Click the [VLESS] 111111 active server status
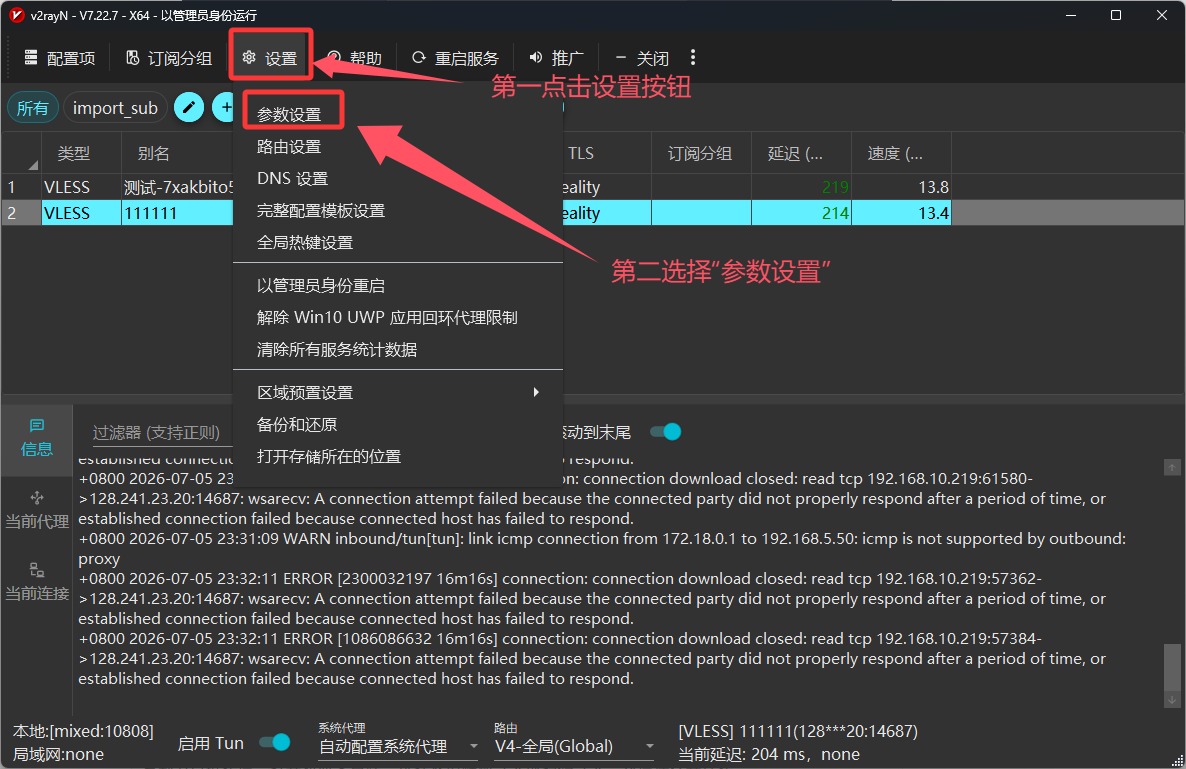 click(x=798, y=732)
